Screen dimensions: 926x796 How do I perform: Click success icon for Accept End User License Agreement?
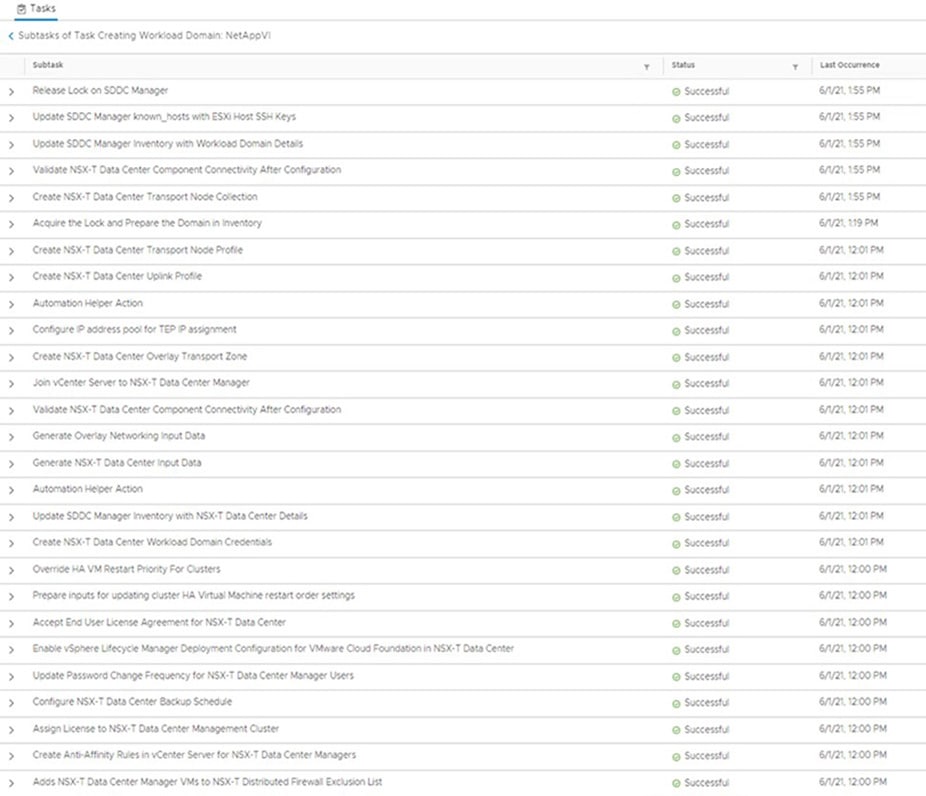click(x=676, y=624)
